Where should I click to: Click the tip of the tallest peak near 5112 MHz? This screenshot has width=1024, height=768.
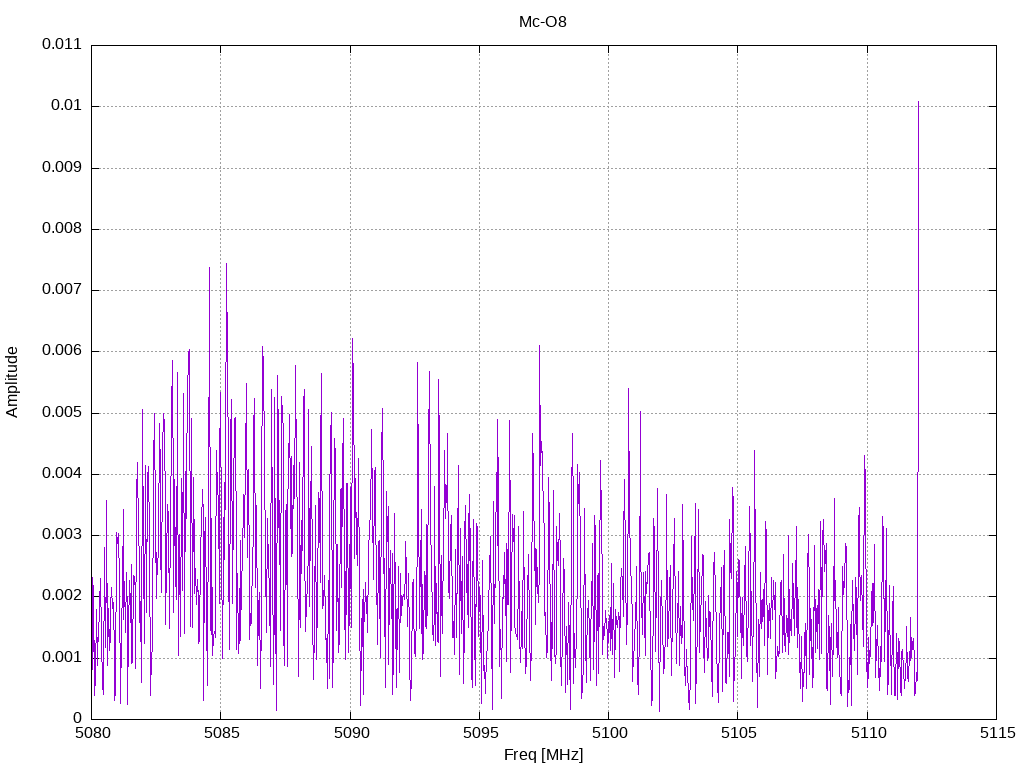pyautogui.click(x=918, y=102)
